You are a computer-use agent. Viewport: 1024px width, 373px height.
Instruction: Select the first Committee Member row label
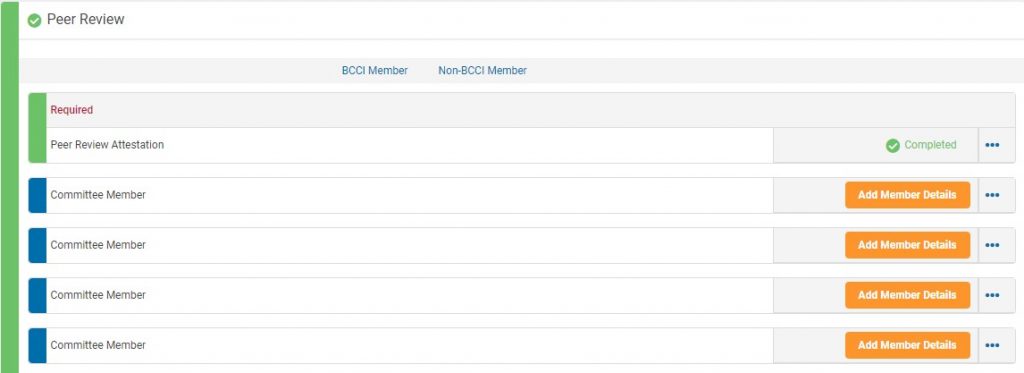click(x=98, y=195)
